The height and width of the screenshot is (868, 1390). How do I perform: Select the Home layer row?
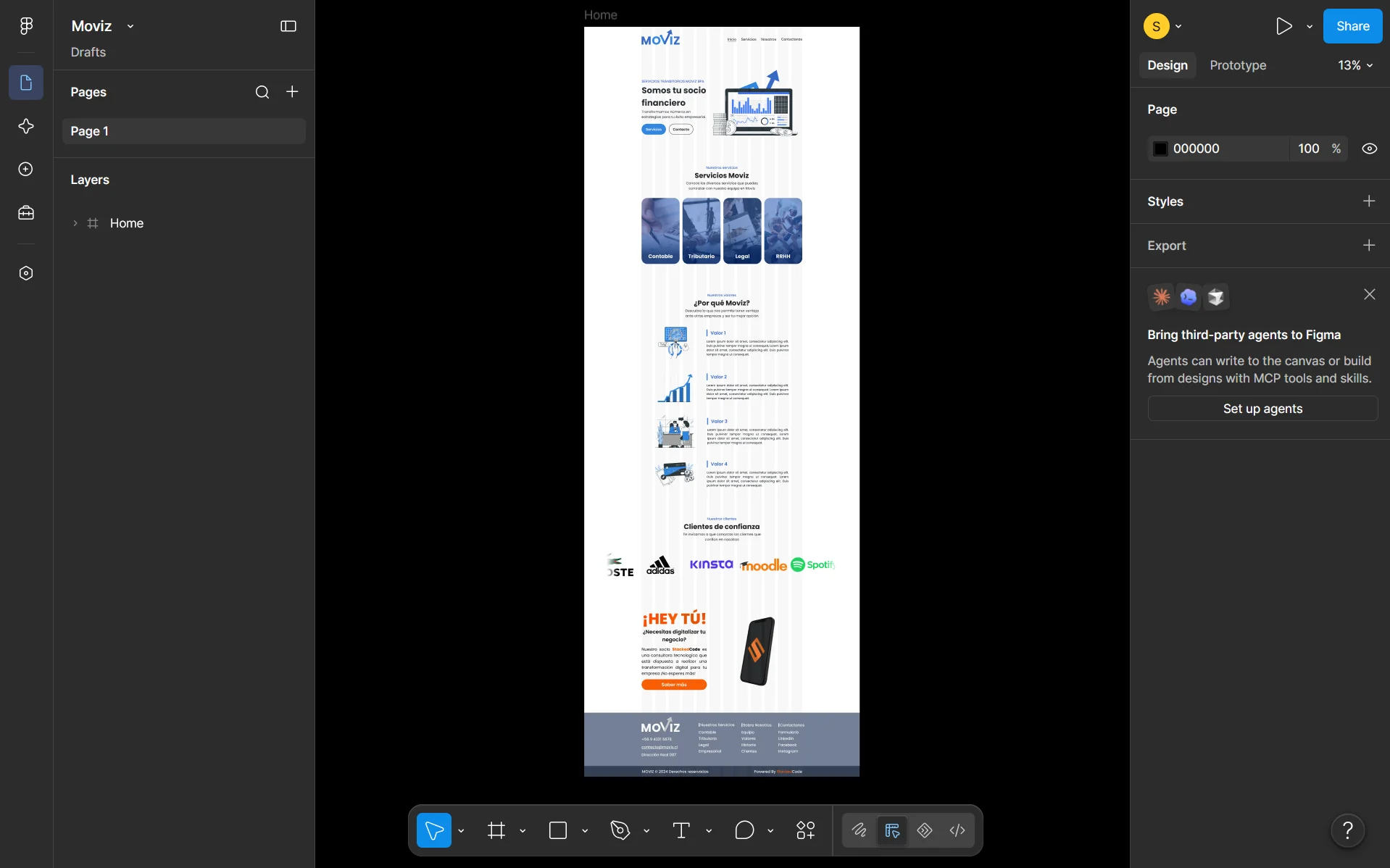184,223
